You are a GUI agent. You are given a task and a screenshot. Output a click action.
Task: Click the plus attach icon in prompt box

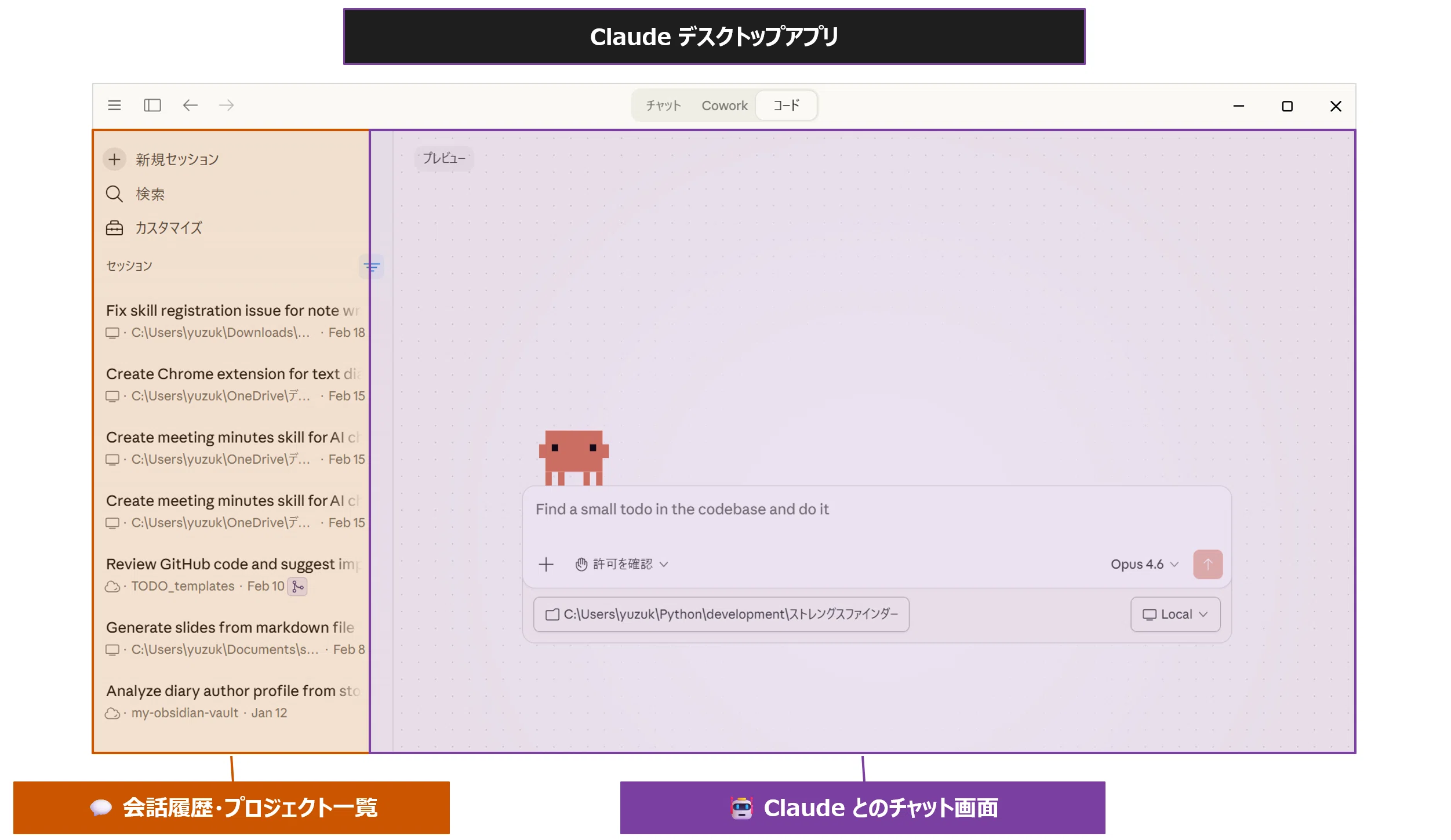[546, 564]
